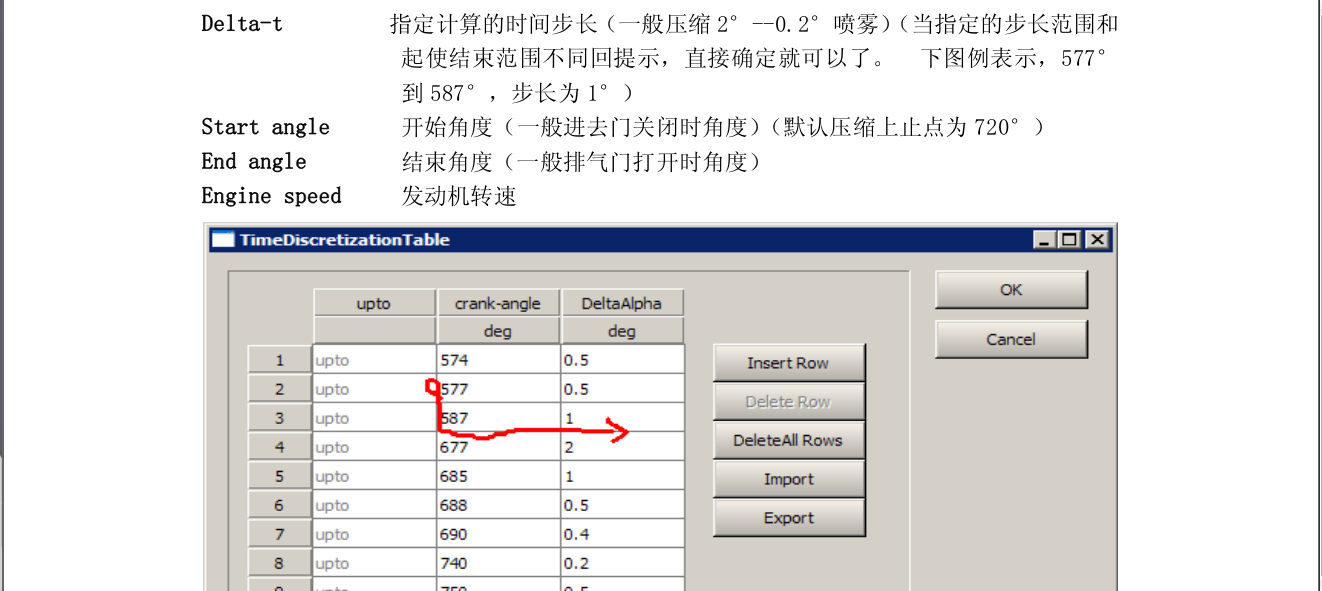This screenshot has height=591, width=1322.
Task: Click the upto column header
Action: (x=374, y=302)
